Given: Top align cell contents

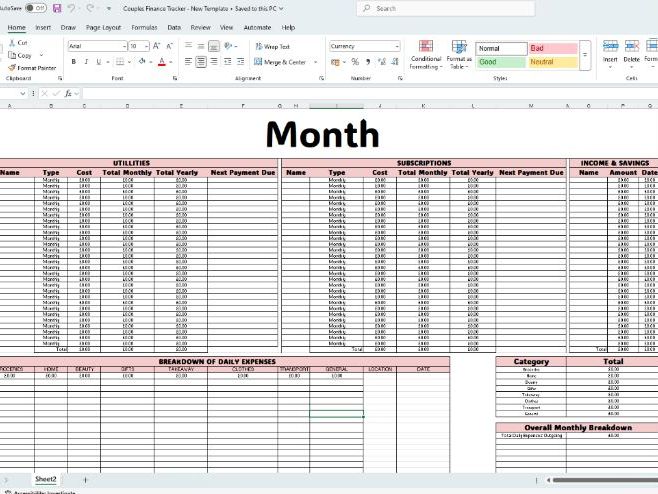Looking at the screenshot, I should coord(188,46).
